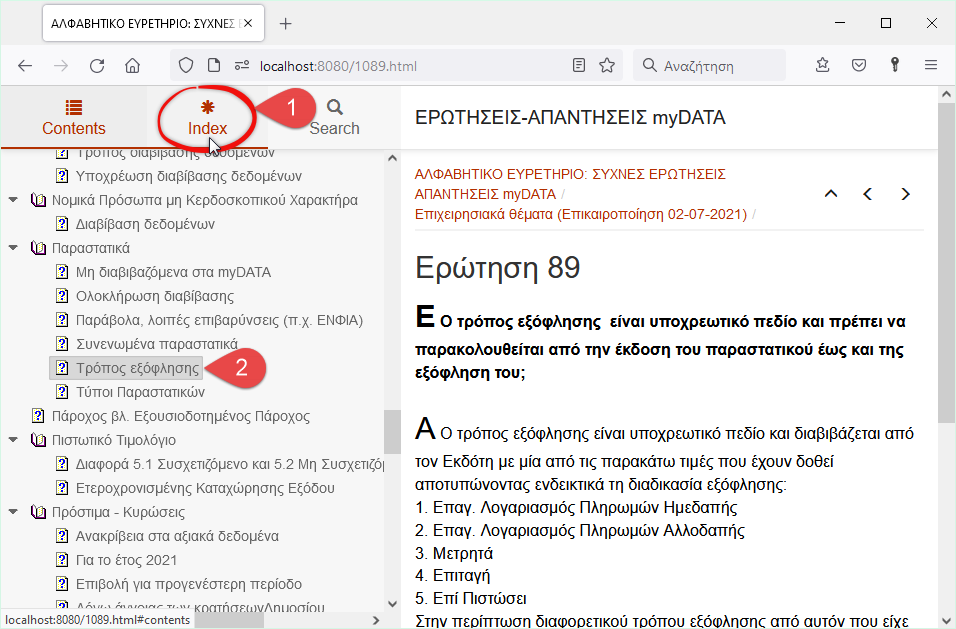Open a new browser tab
956x629 pixels.
click(x=285, y=24)
